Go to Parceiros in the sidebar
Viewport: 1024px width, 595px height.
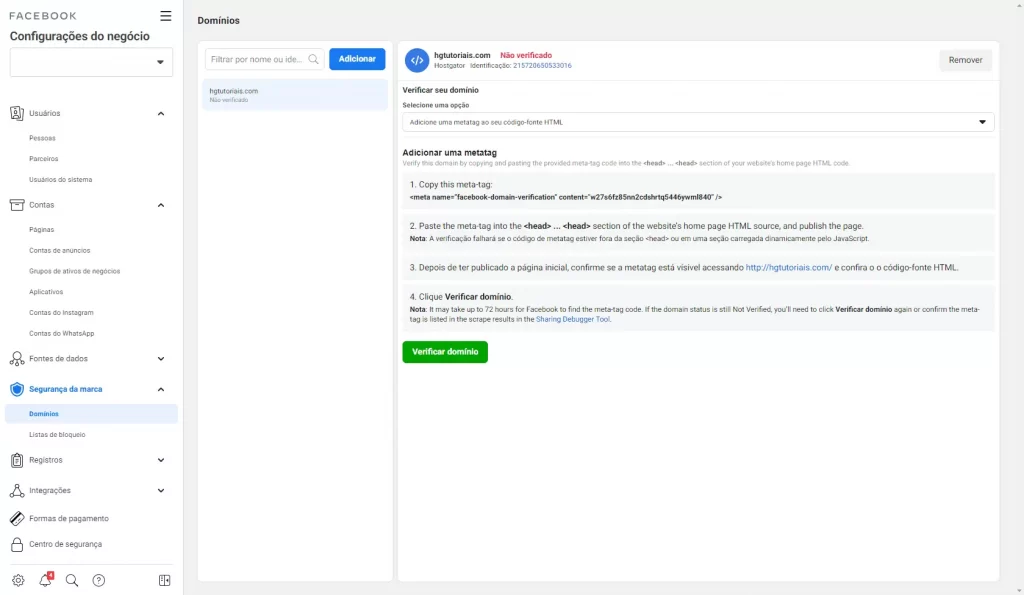[44, 159]
